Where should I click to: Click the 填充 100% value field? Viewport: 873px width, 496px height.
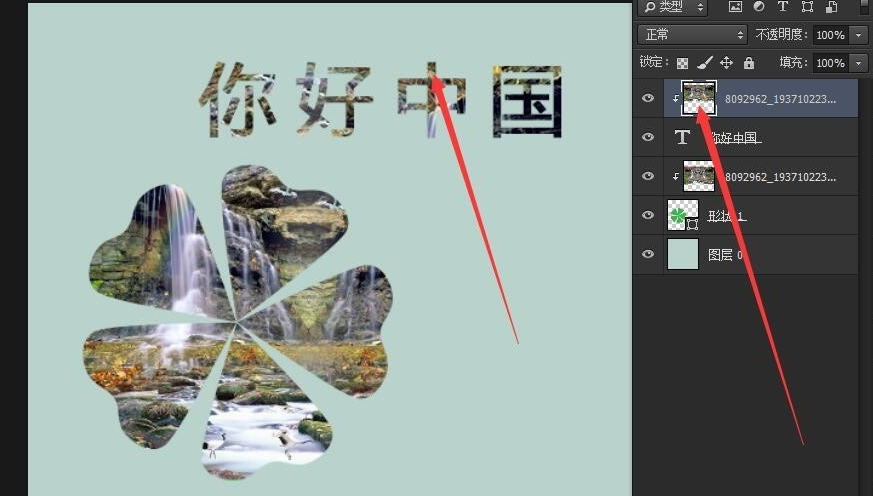(x=832, y=63)
